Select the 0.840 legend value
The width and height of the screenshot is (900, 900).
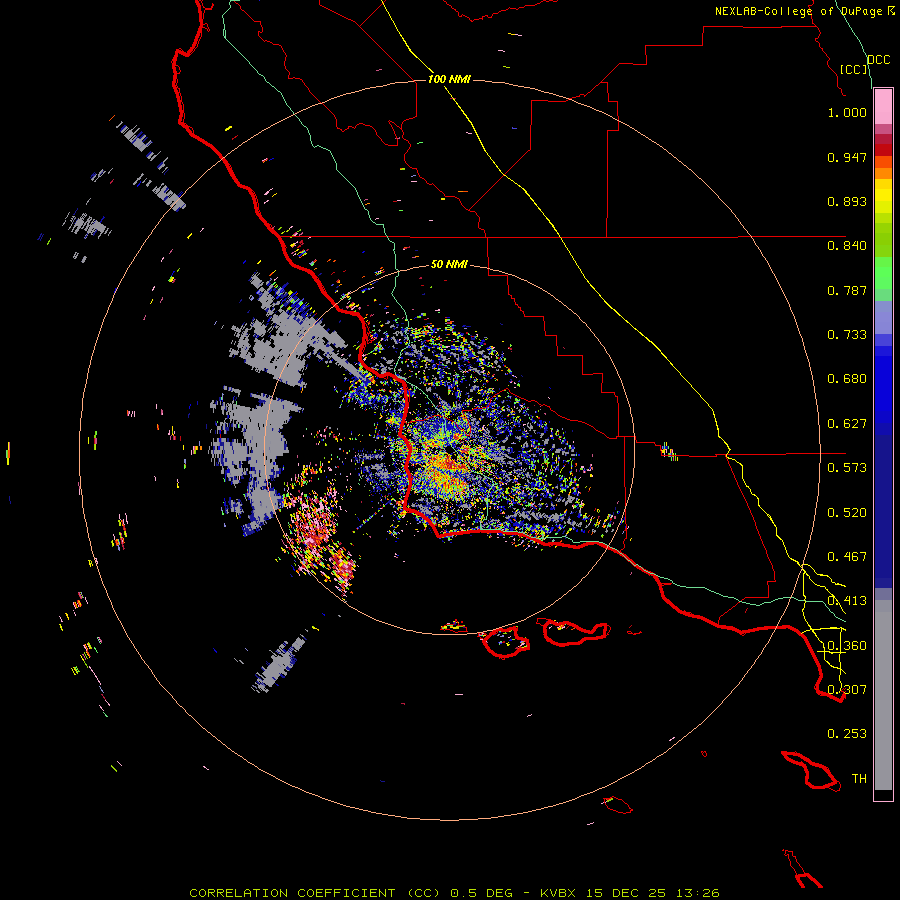click(847, 246)
